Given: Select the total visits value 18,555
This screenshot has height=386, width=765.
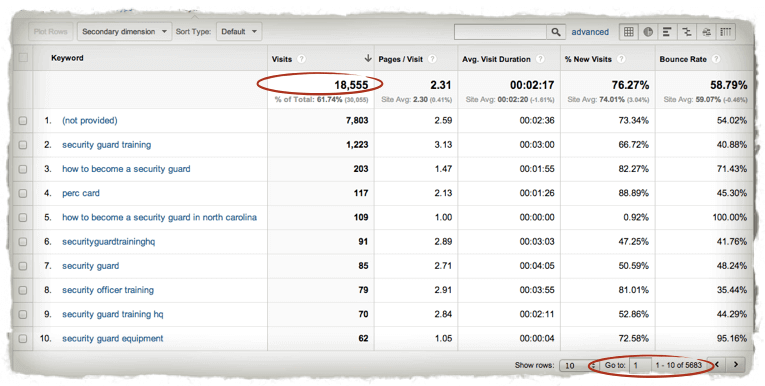Looking at the screenshot, I should [x=351, y=85].
